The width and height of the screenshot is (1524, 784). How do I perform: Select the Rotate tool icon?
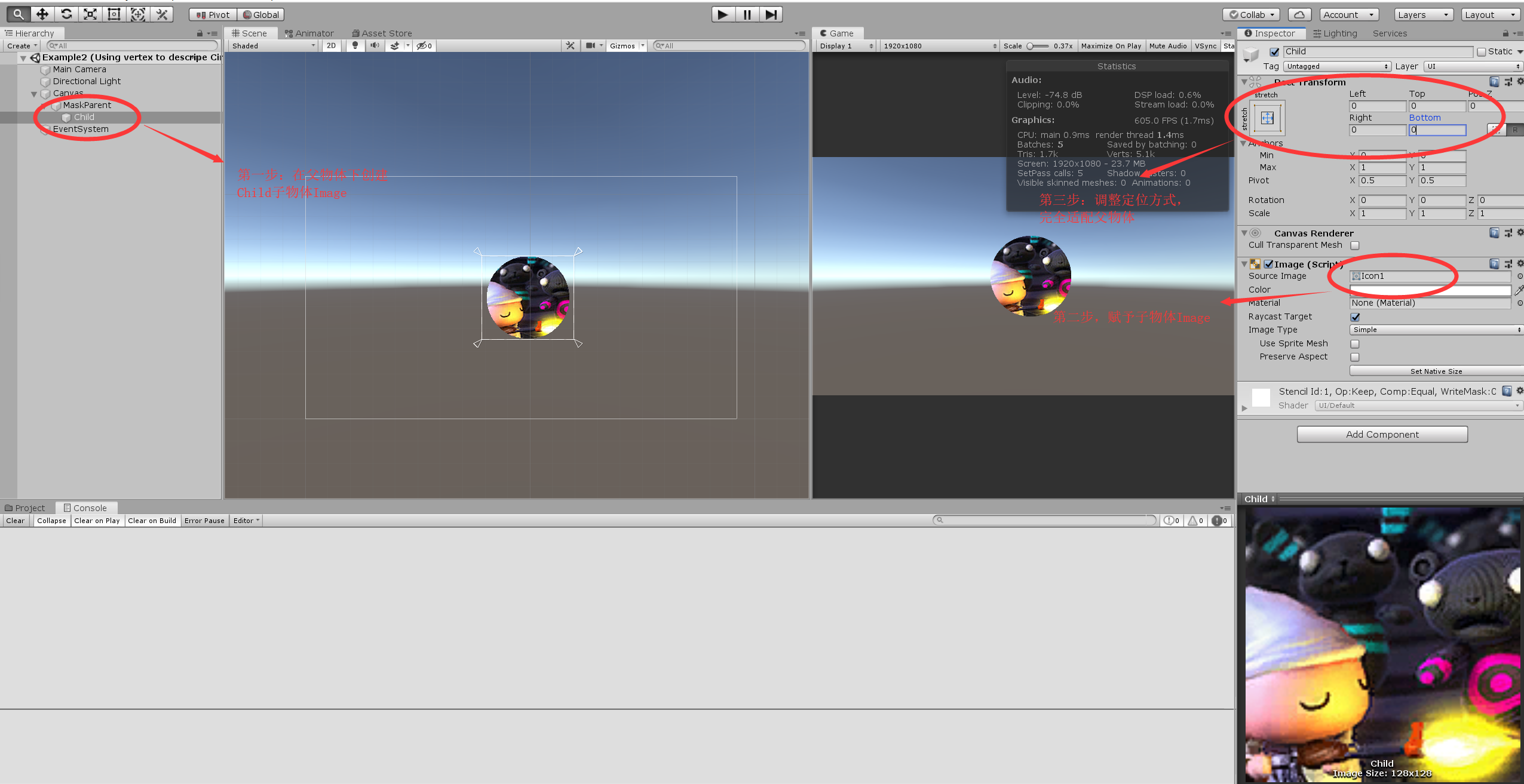(66, 14)
